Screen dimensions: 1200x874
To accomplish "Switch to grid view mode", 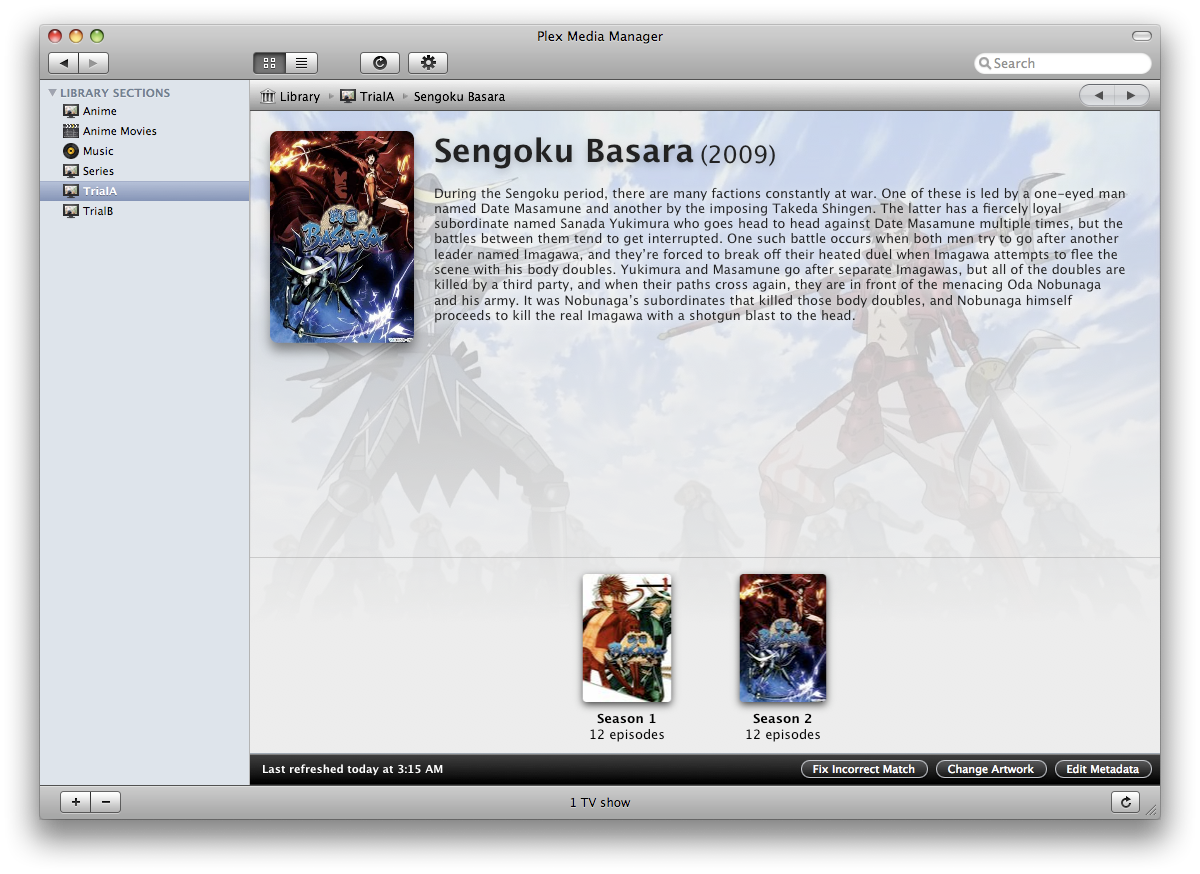I will click(269, 63).
